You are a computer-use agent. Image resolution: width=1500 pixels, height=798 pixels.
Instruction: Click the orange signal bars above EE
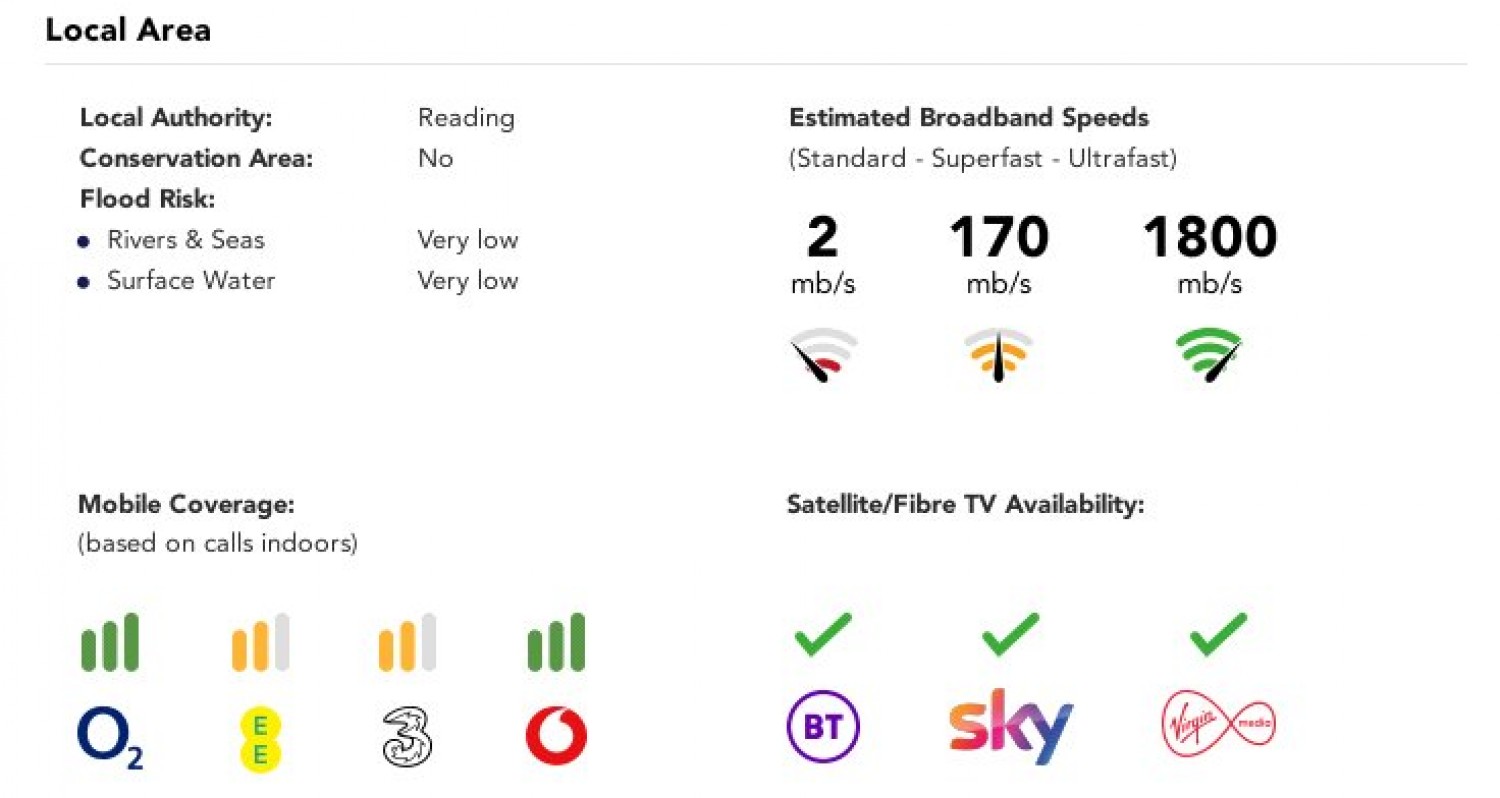(260, 643)
